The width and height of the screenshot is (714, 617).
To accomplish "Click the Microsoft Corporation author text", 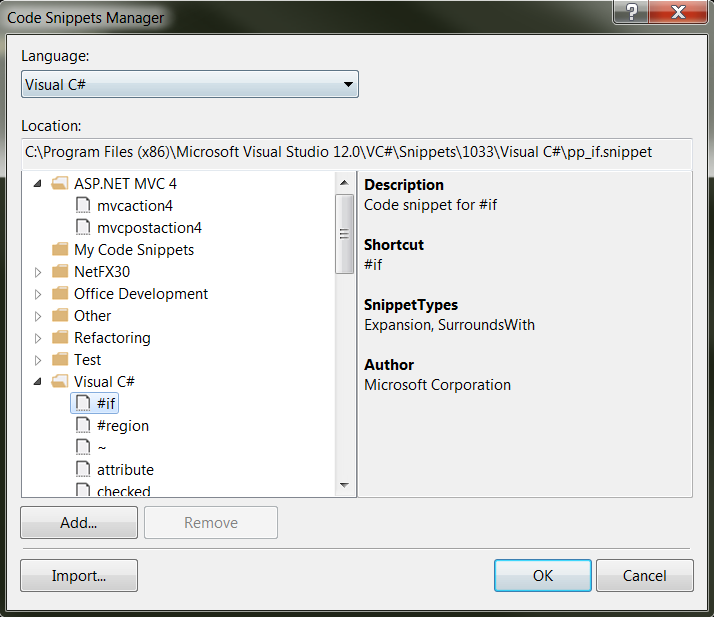I will (438, 385).
